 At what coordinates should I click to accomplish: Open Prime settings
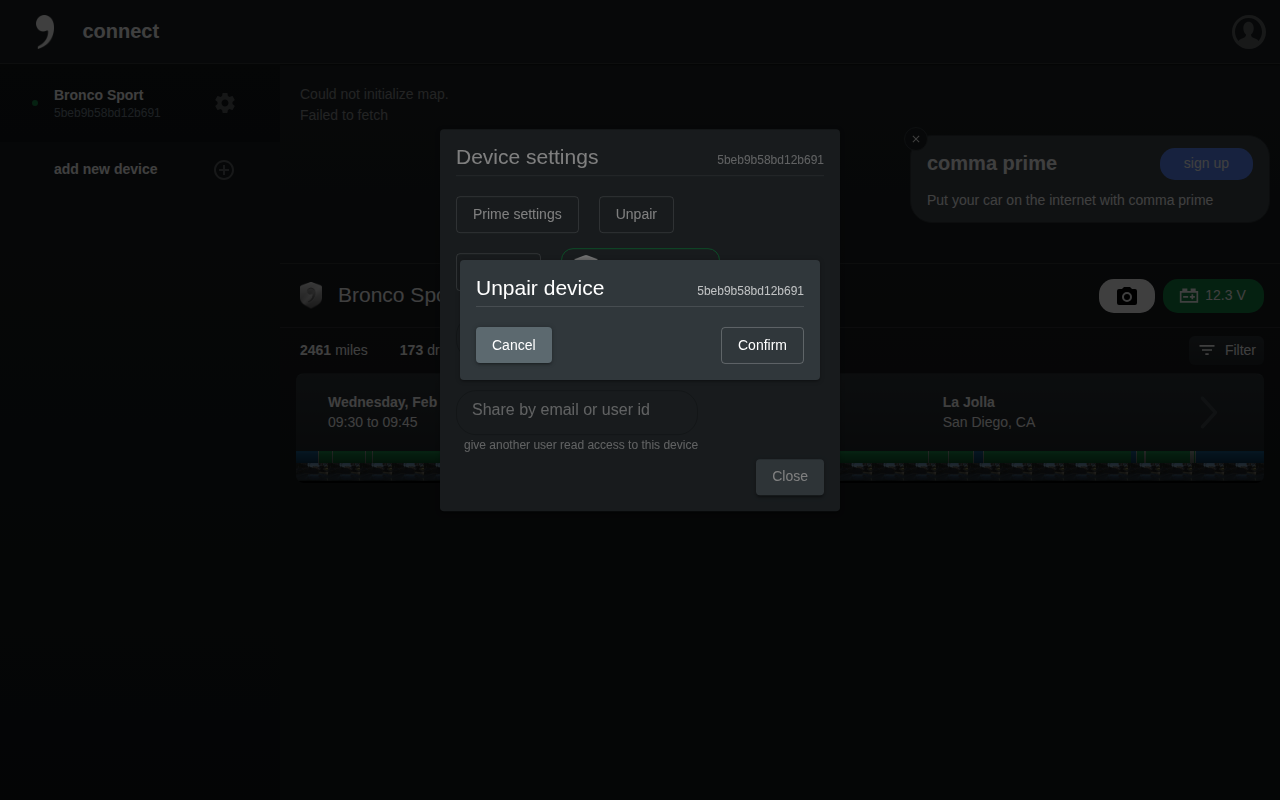tap(517, 214)
